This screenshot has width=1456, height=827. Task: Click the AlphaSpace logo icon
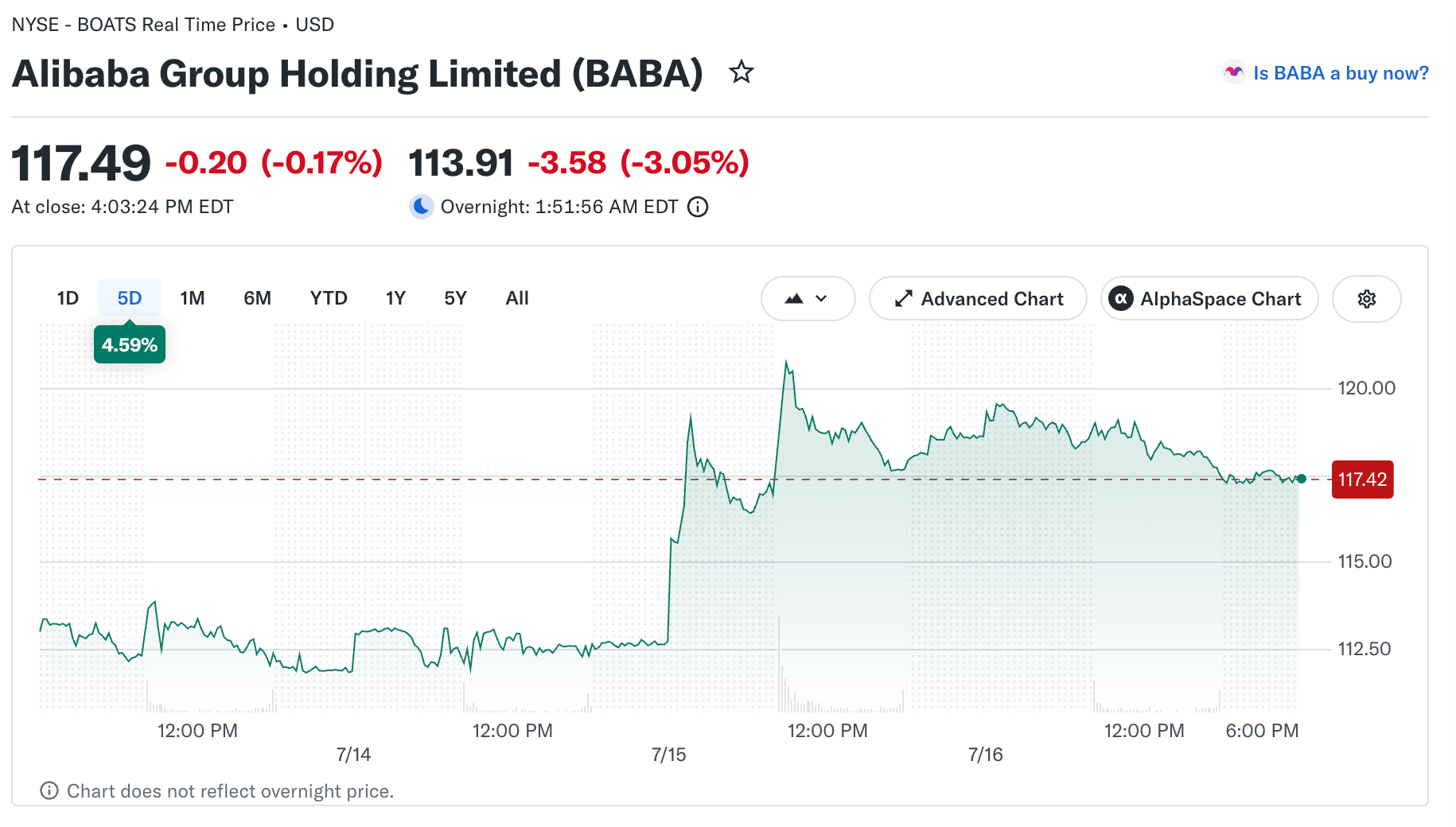point(1121,299)
